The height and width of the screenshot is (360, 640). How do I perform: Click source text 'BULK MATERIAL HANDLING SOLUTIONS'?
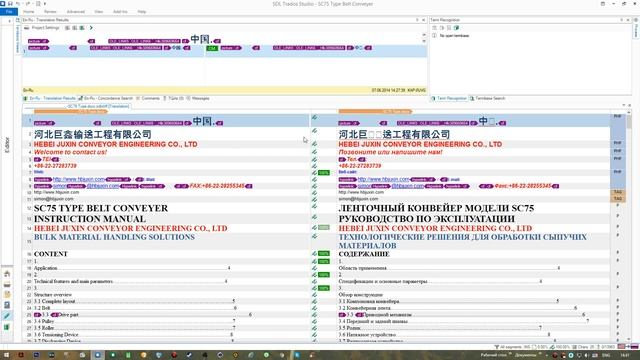114,237
